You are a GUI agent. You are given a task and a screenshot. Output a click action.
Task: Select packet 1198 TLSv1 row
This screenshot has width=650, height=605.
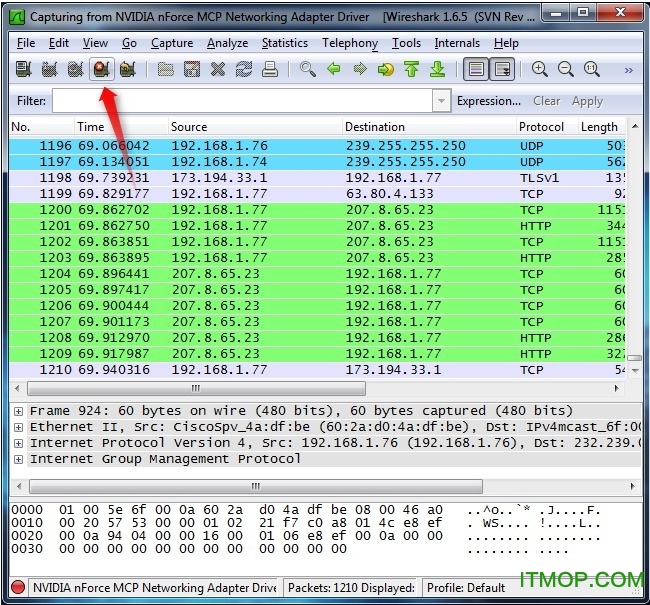[300, 177]
